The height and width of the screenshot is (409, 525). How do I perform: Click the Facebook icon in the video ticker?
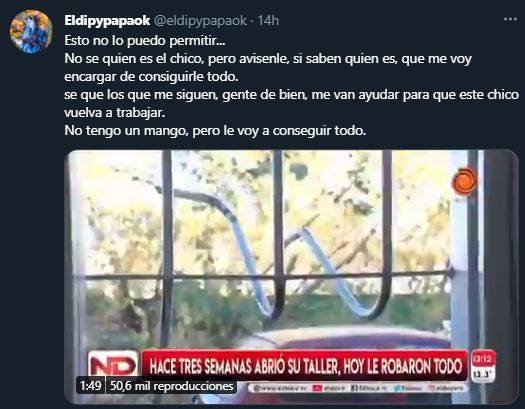(354, 388)
